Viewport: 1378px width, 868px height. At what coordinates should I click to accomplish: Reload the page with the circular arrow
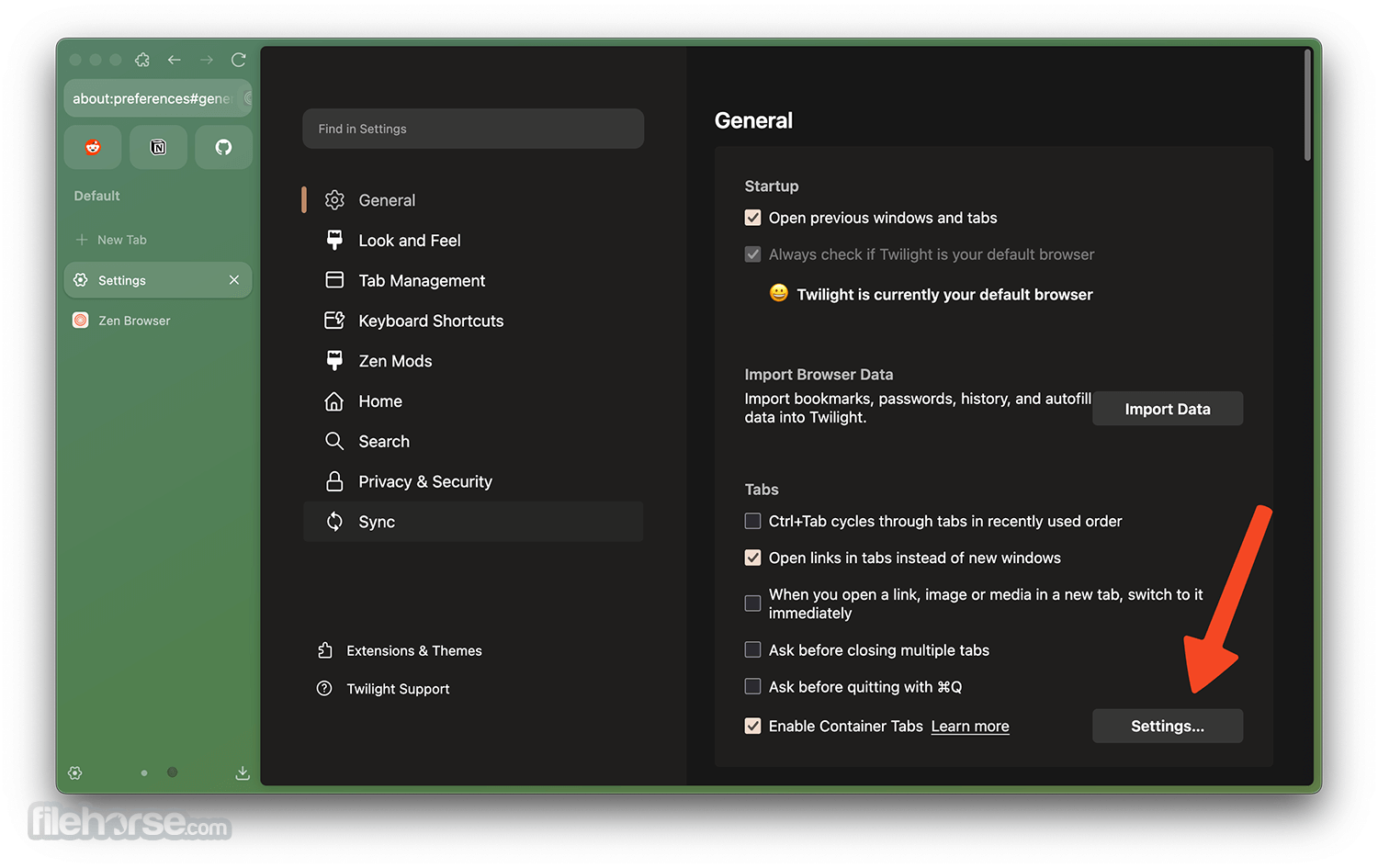click(239, 60)
